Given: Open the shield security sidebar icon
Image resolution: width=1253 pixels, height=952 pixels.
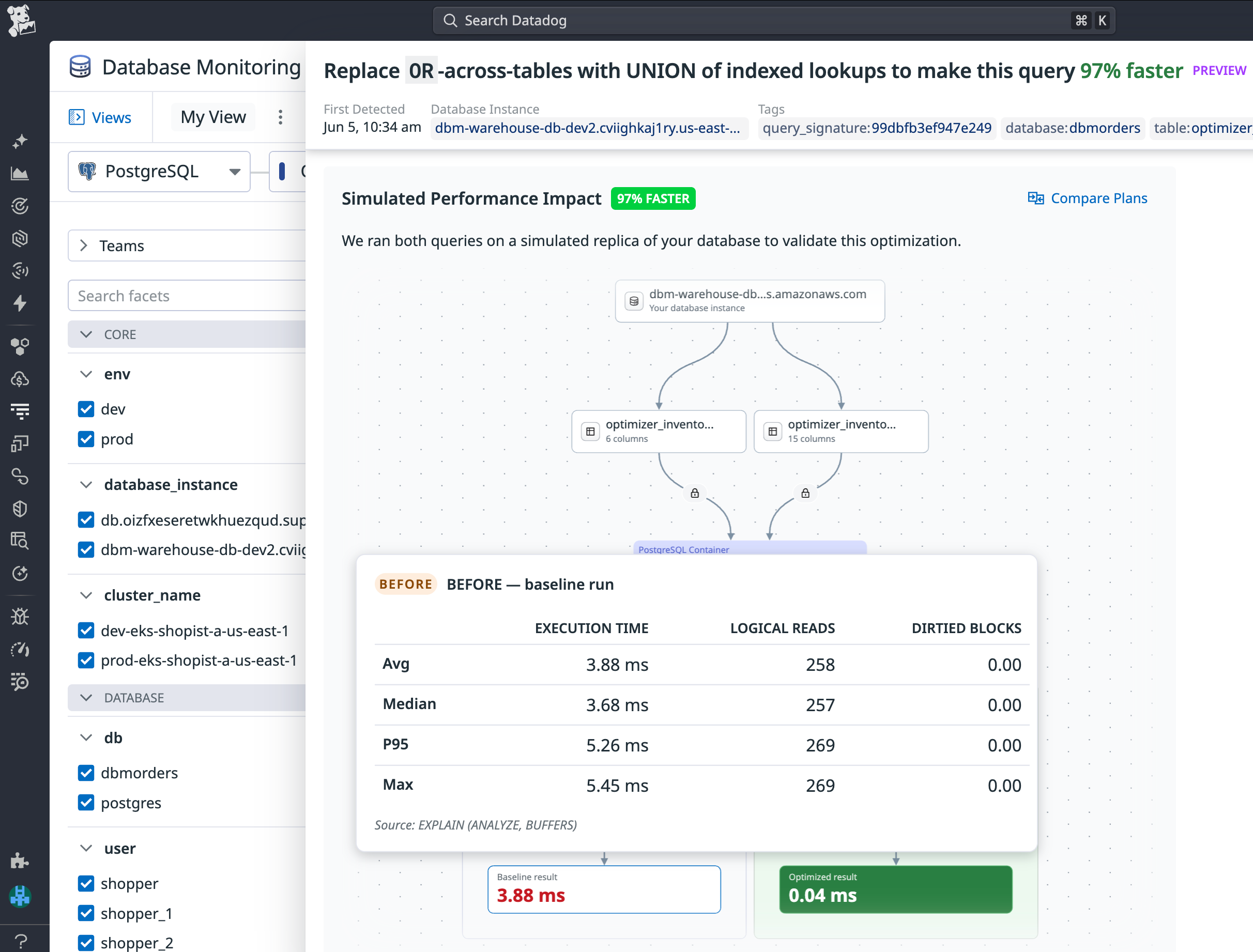Looking at the screenshot, I should pyautogui.click(x=20, y=509).
